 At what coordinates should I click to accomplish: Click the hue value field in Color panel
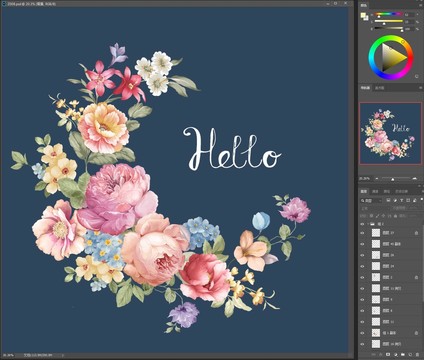click(x=410, y=14)
